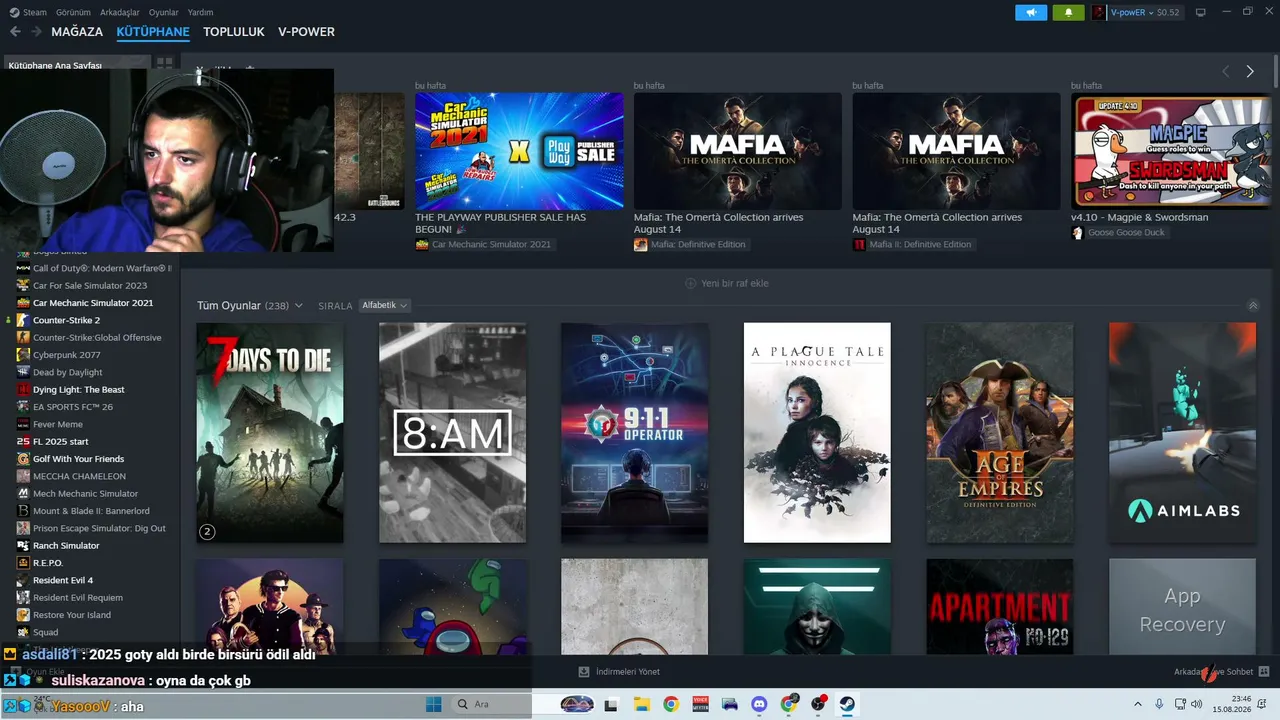Open Steam from the Windows taskbar
Viewport: 1280px width, 720px height.
click(x=847, y=704)
